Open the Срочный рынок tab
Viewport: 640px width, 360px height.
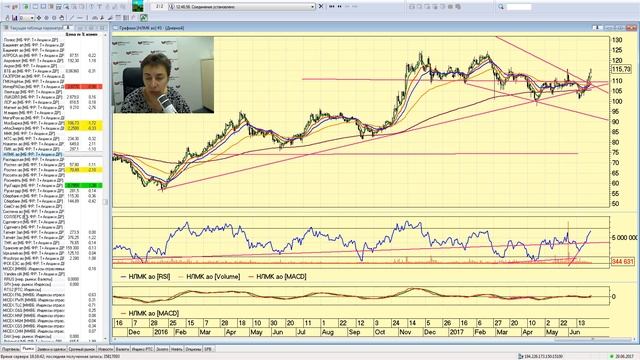coord(82,349)
